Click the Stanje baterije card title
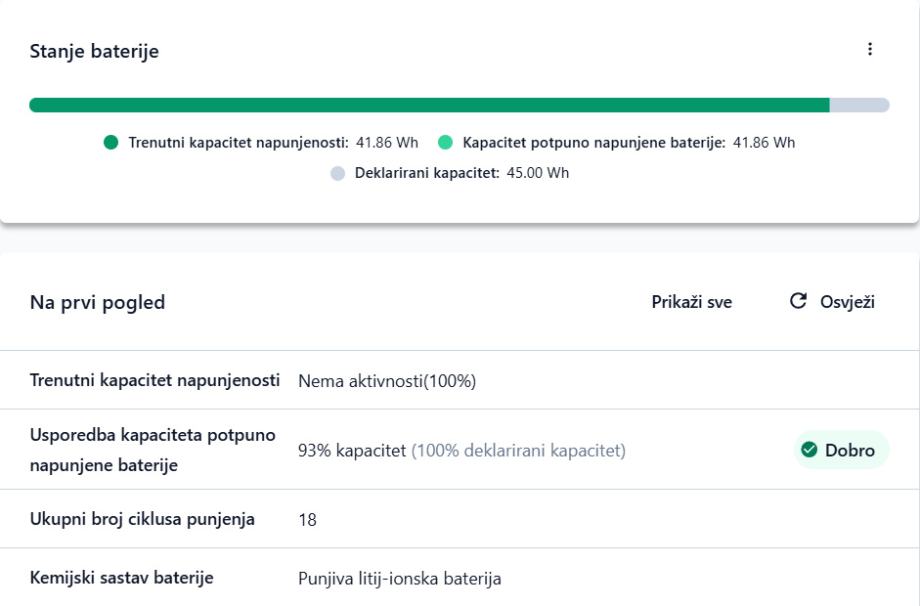The height and width of the screenshot is (606, 920). coord(94,52)
